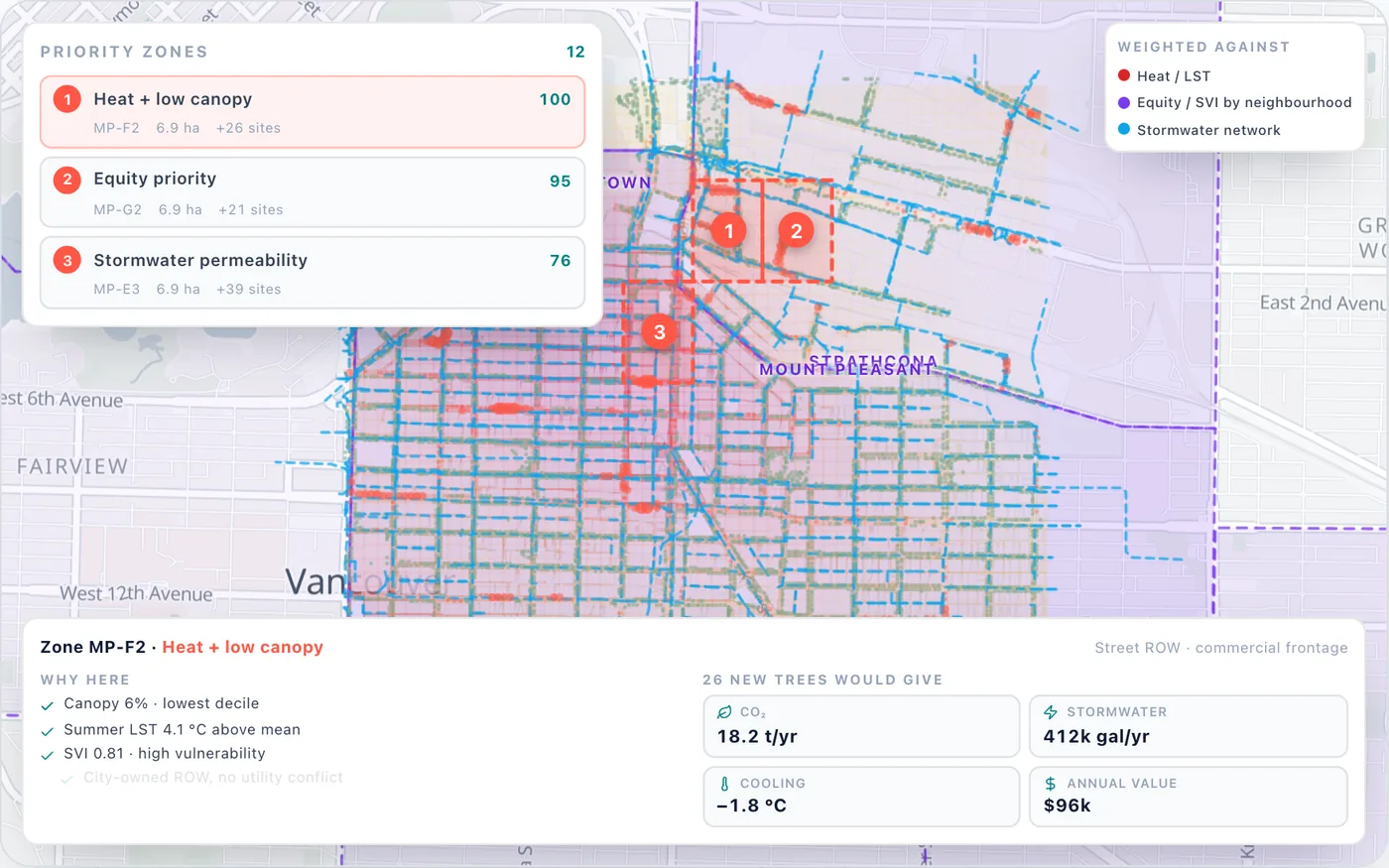The width and height of the screenshot is (1389, 868).
Task: Click the MOUNT PLEASANT label on the map
Action: point(846,369)
